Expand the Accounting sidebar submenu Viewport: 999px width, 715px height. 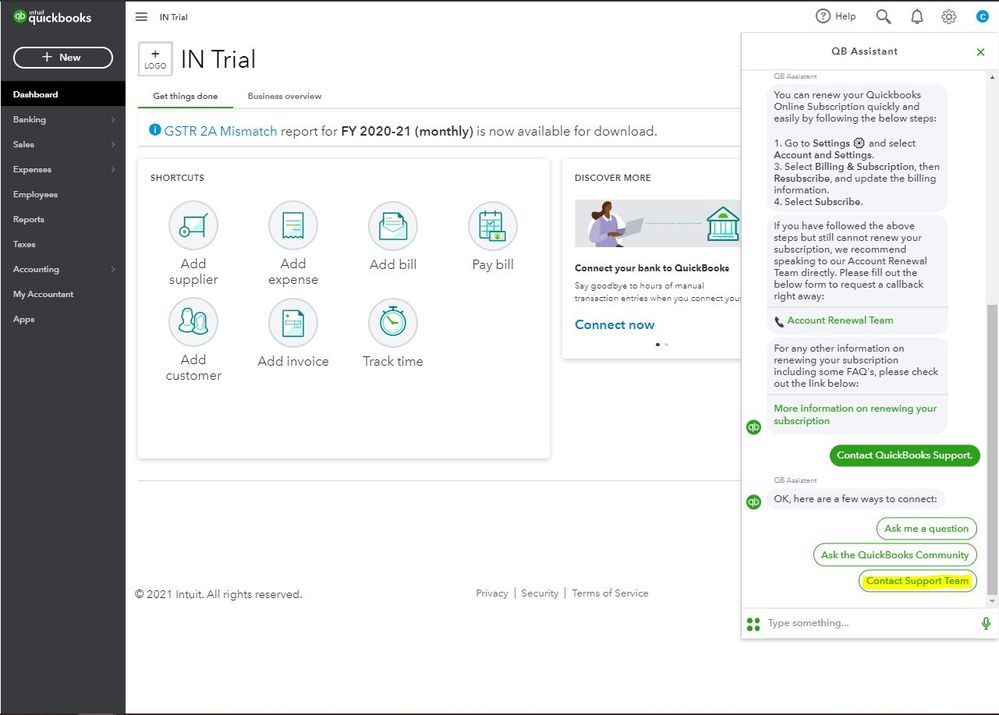click(x=113, y=270)
